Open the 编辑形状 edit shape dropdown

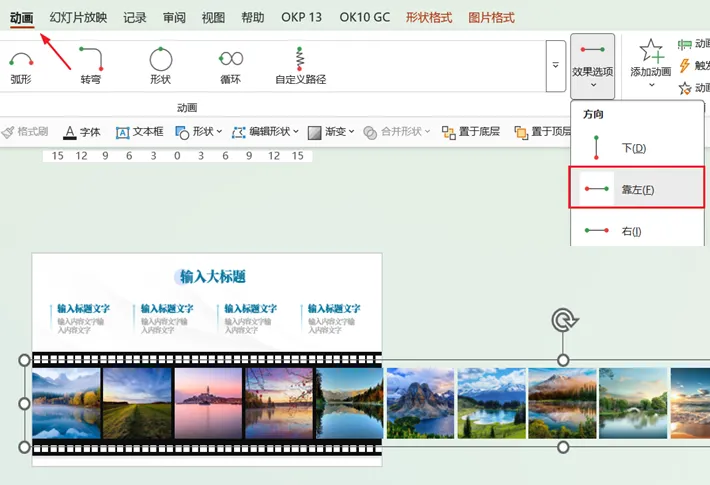(265, 132)
